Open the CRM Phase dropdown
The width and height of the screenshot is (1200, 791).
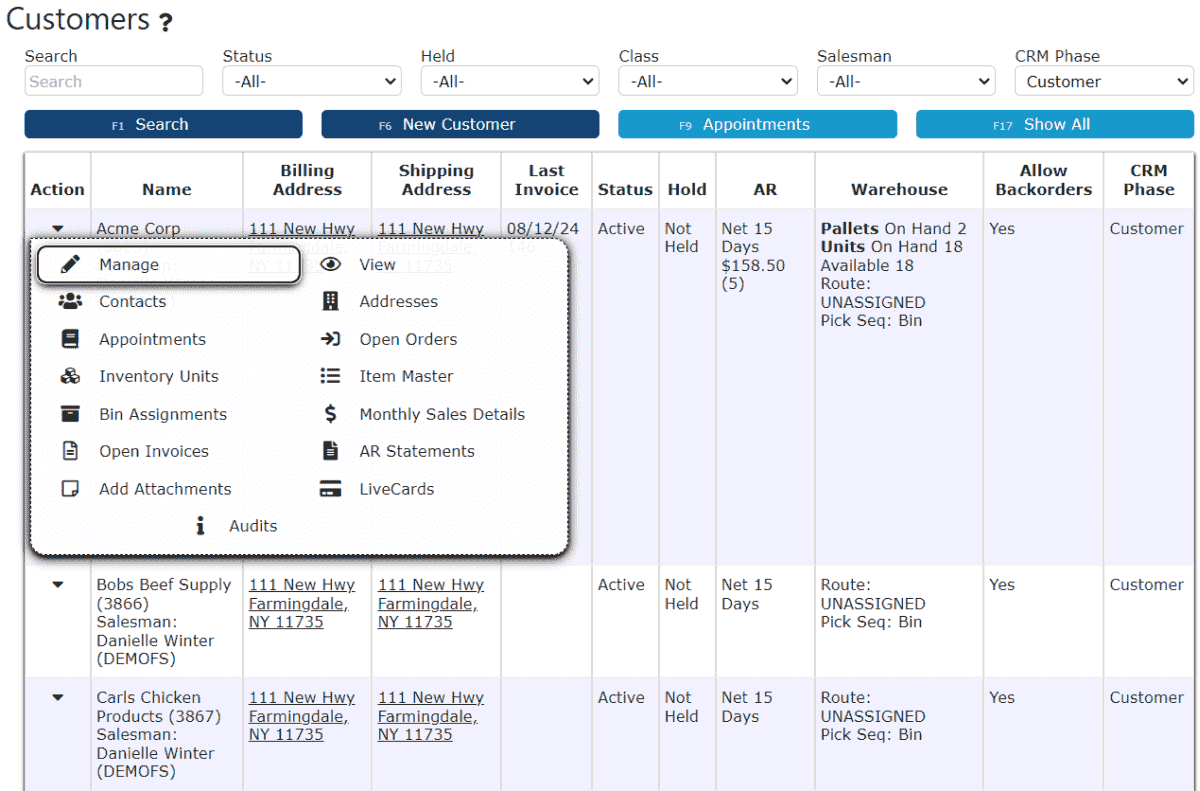click(x=1104, y=82)
